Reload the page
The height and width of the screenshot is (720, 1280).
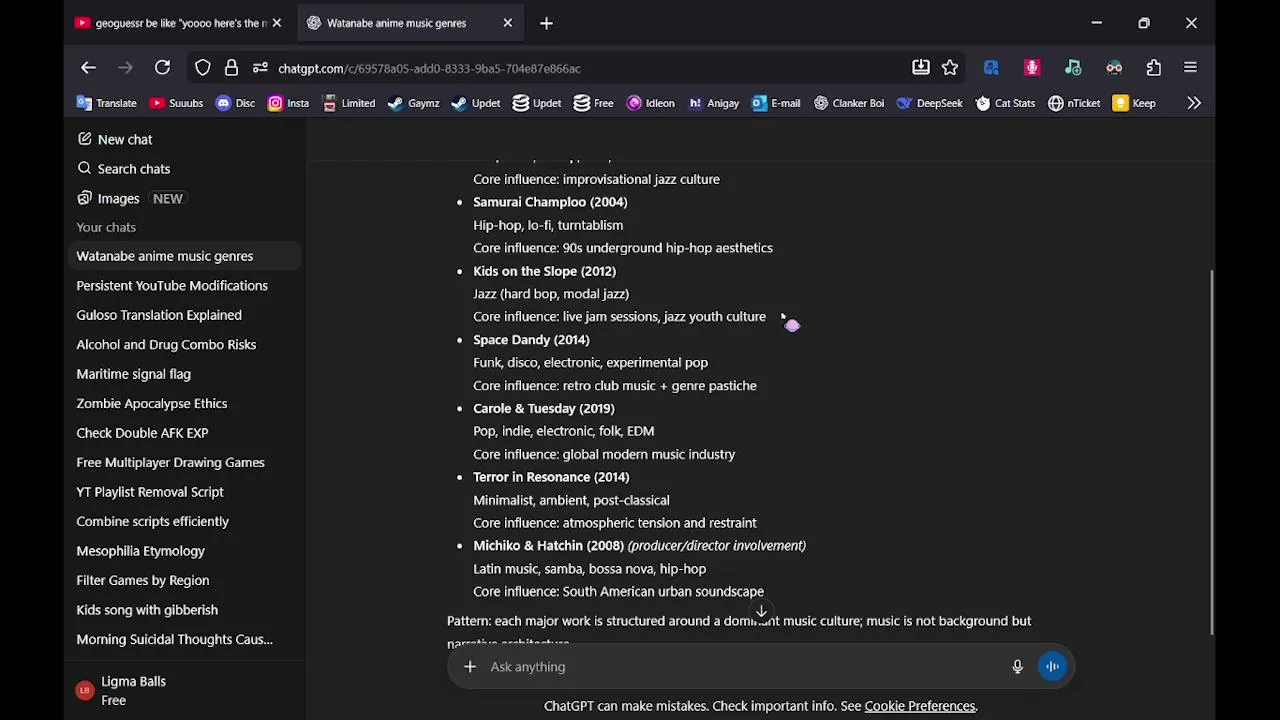coord(162,68)
